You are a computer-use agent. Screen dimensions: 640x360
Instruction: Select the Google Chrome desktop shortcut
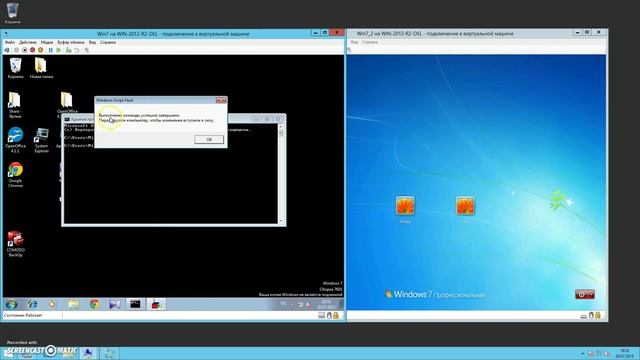click(16, 175)
